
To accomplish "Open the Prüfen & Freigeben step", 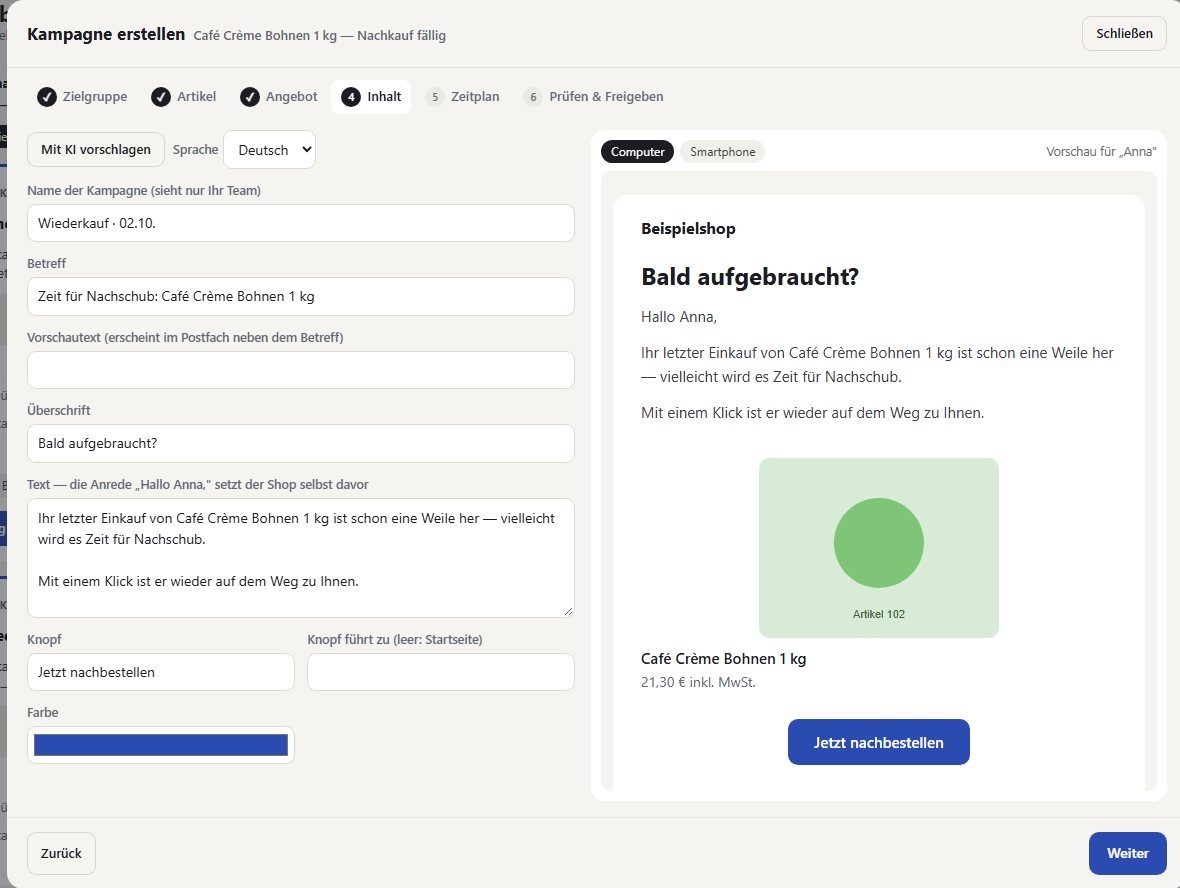I will (594, 96).
